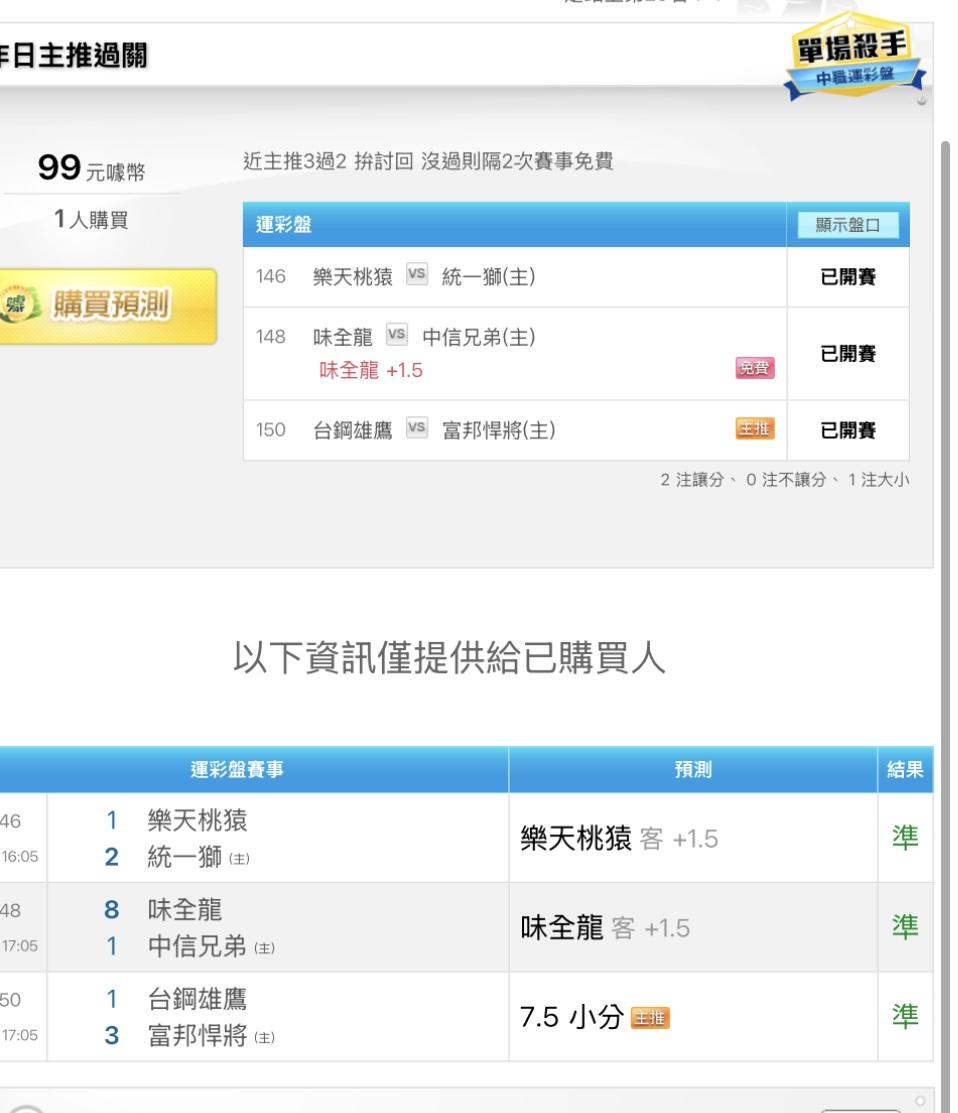Click the 運彩盤賽事 column header

pos(237,769)
